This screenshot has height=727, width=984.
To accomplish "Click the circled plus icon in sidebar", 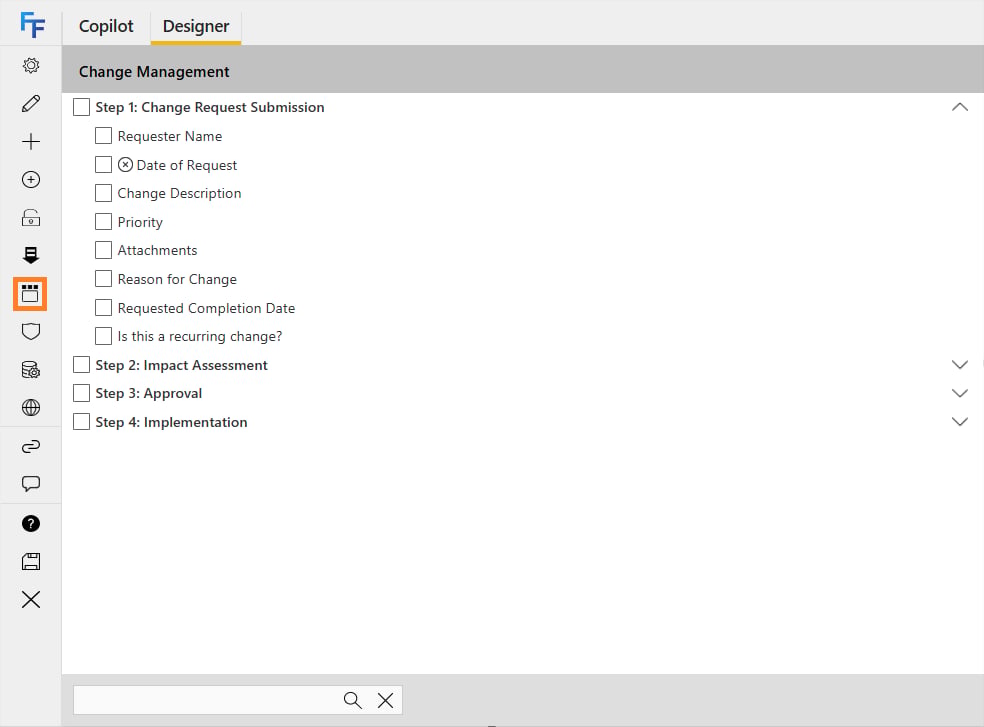I will (31, 180).
